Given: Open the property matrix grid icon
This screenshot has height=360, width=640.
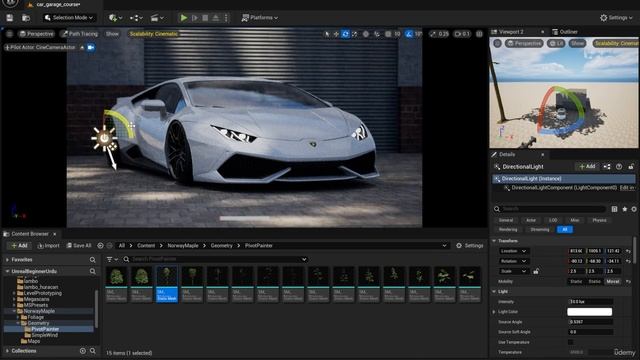Looking at the screenshot, I should click(614, 209).
